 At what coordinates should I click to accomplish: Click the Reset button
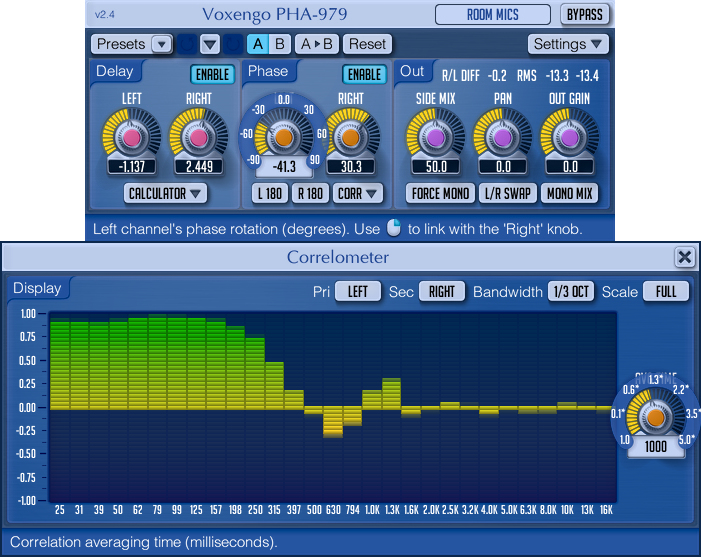click(367, 44)
